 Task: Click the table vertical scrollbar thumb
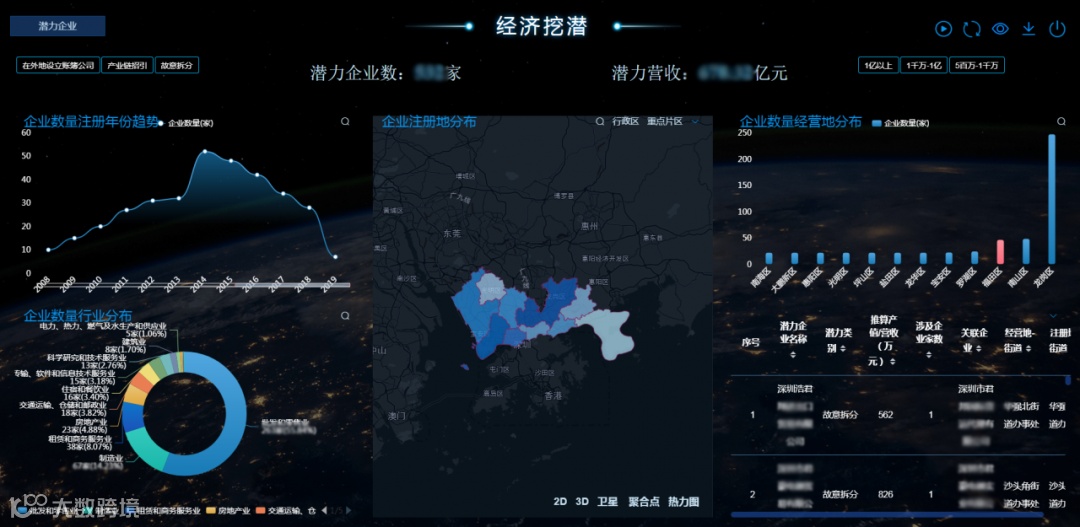pyautogui.click(x=1068, y=380)
